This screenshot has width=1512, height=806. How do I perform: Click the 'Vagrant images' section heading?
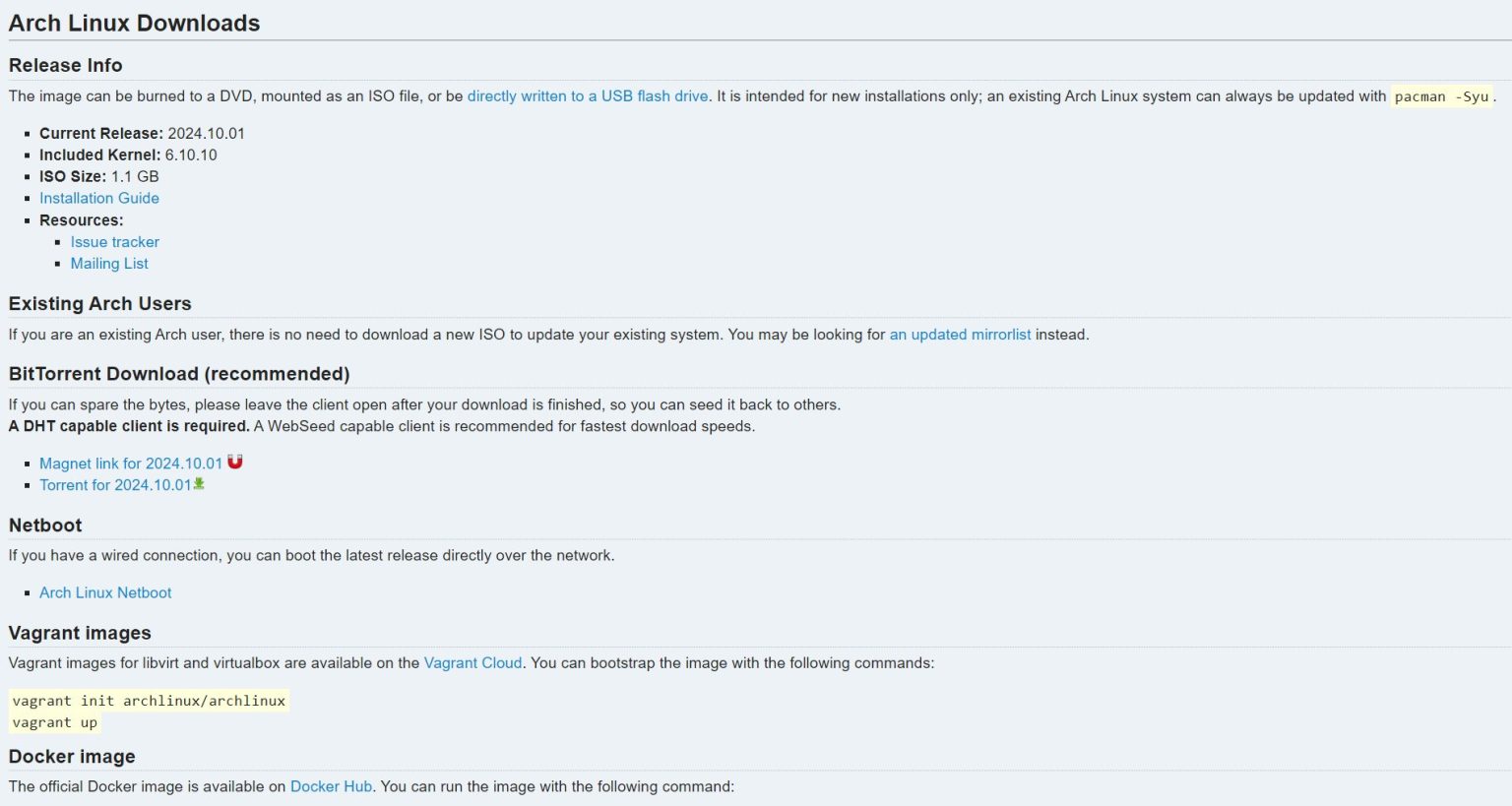(x=80, y=633)
